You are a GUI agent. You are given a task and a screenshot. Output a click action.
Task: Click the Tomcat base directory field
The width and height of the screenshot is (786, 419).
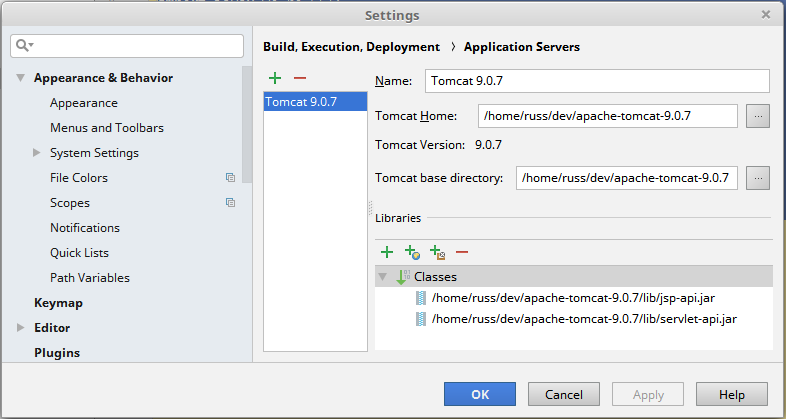[x=627, y=178]
